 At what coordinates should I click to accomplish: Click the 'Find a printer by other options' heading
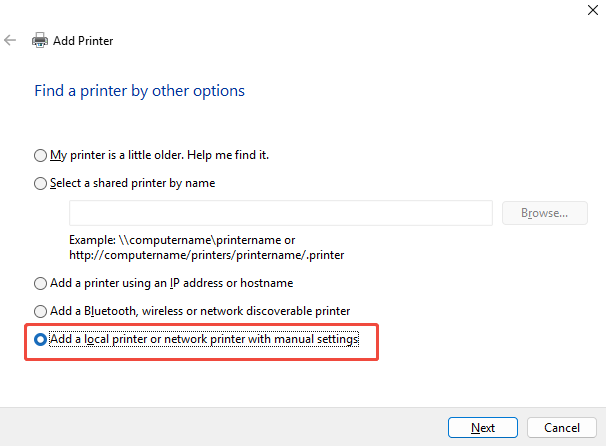[139, 91]
